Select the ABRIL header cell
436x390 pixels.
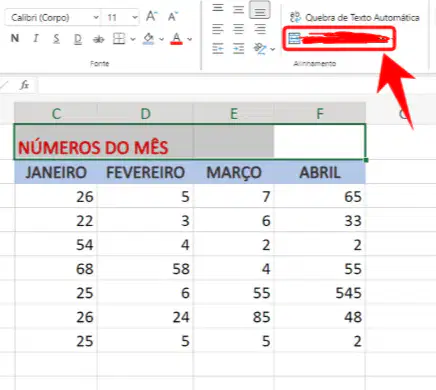(320, 173)
